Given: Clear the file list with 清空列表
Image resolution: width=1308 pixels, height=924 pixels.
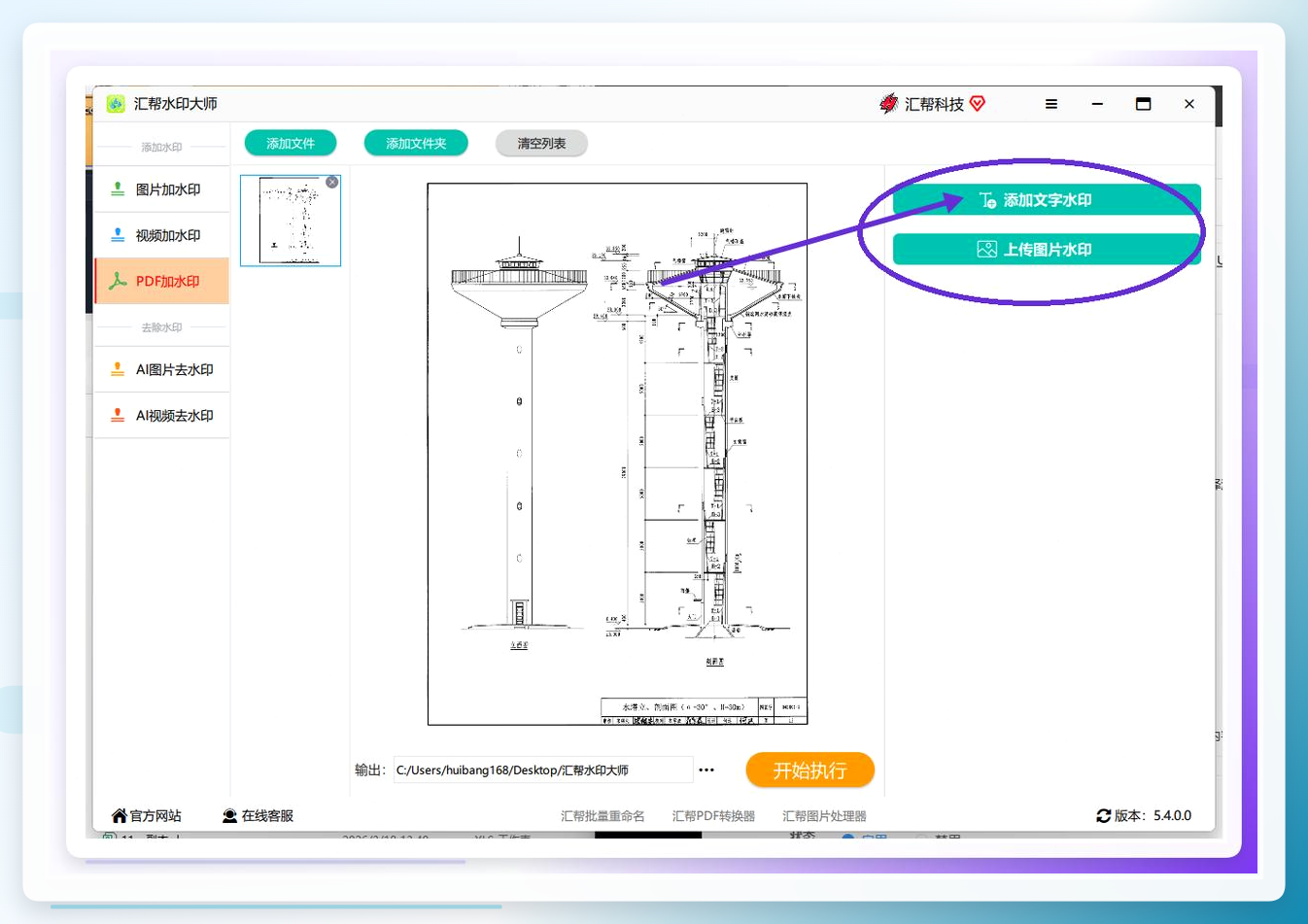Looking at the screenshot, I should coord(541,143).
